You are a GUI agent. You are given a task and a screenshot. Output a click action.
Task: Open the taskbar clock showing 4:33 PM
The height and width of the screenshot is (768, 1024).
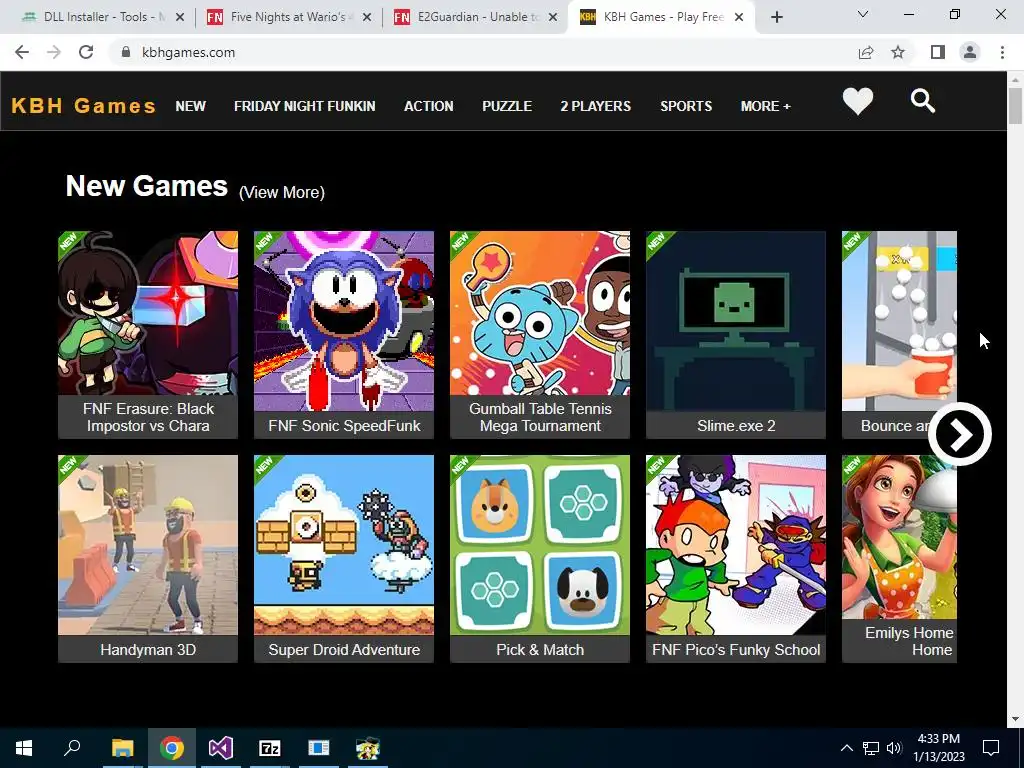click(x=938, y=748)
